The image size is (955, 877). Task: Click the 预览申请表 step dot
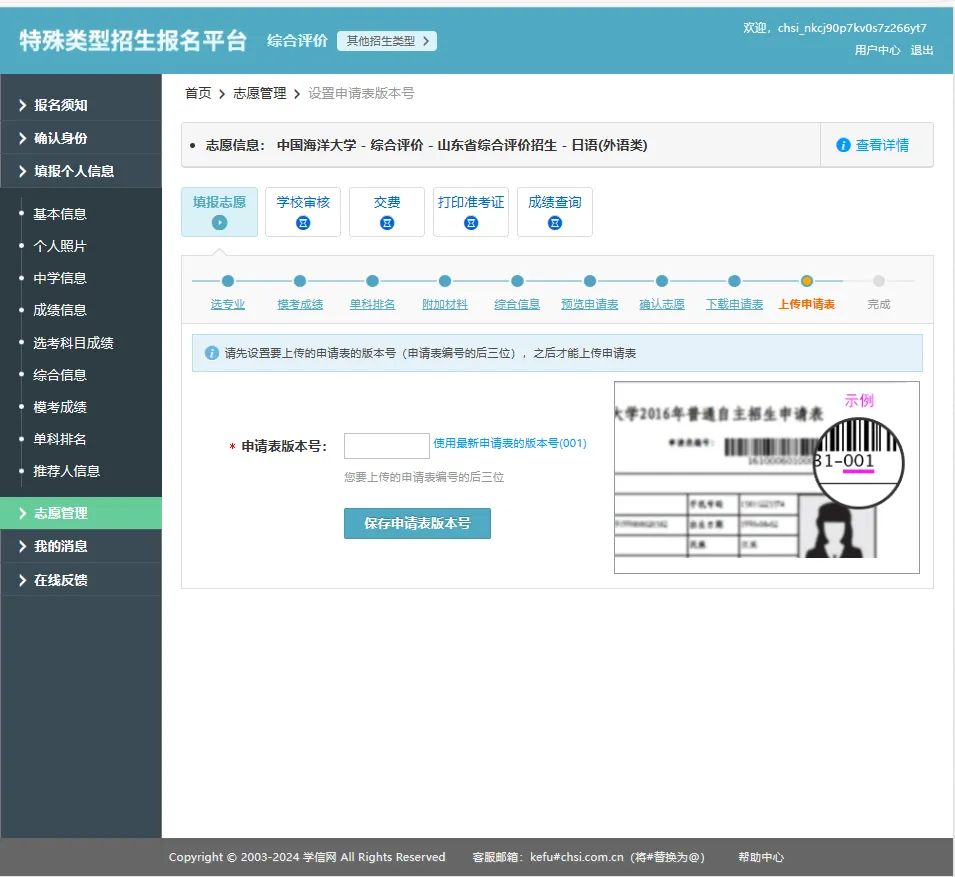coord(590,281)
